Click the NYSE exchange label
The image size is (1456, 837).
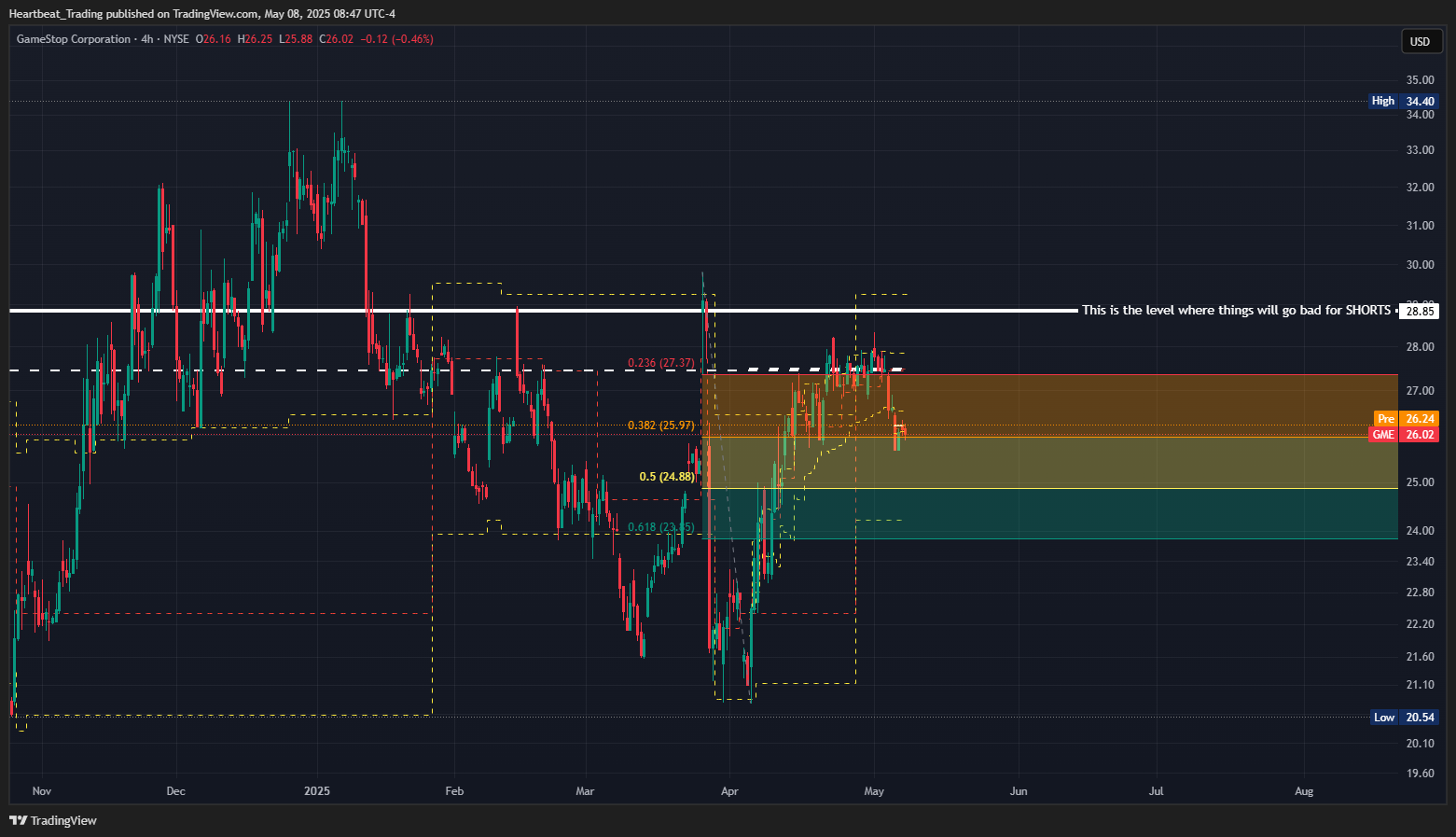coord(176,39)
